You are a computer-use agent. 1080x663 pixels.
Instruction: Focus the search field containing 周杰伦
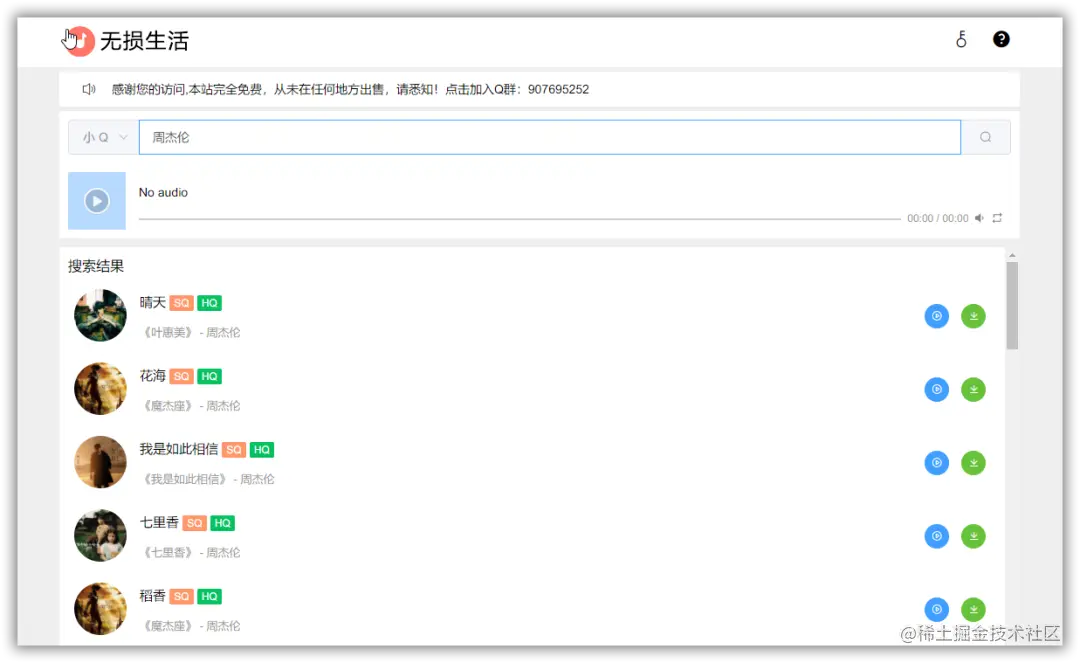click(x=550, y=137)
